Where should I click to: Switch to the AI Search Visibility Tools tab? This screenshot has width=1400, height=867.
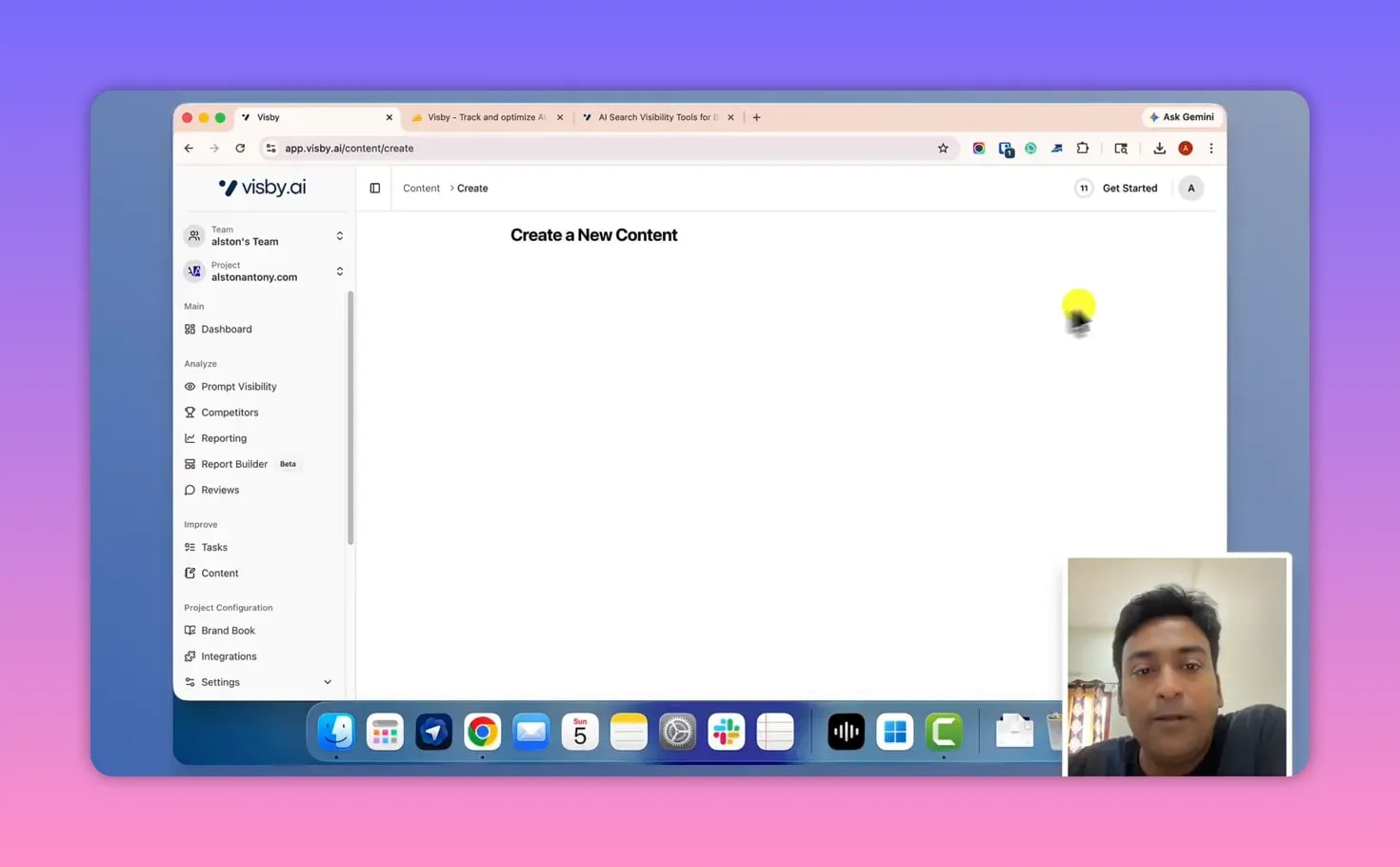point(657,118)
